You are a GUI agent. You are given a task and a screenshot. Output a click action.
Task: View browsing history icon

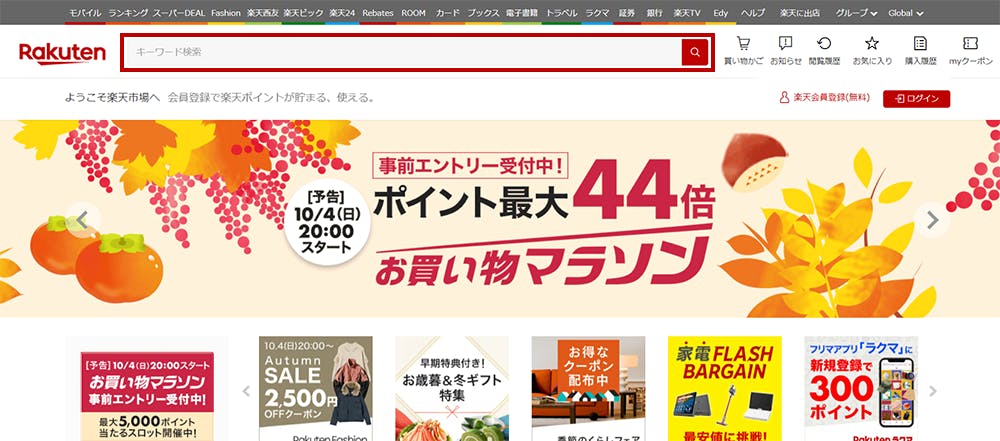click(824, 43)
